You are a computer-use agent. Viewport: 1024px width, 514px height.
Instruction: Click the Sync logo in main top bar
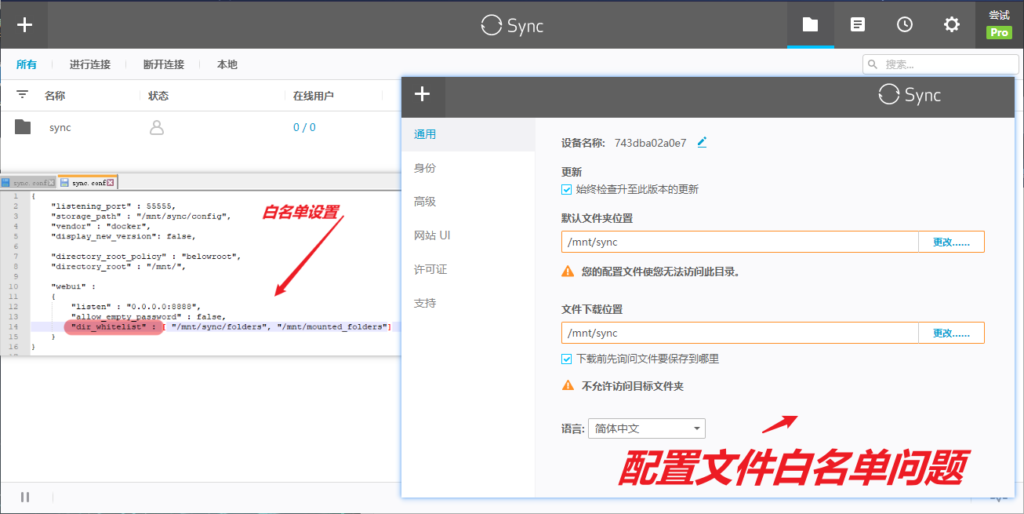pyautogui.click(x=512, y=25)
